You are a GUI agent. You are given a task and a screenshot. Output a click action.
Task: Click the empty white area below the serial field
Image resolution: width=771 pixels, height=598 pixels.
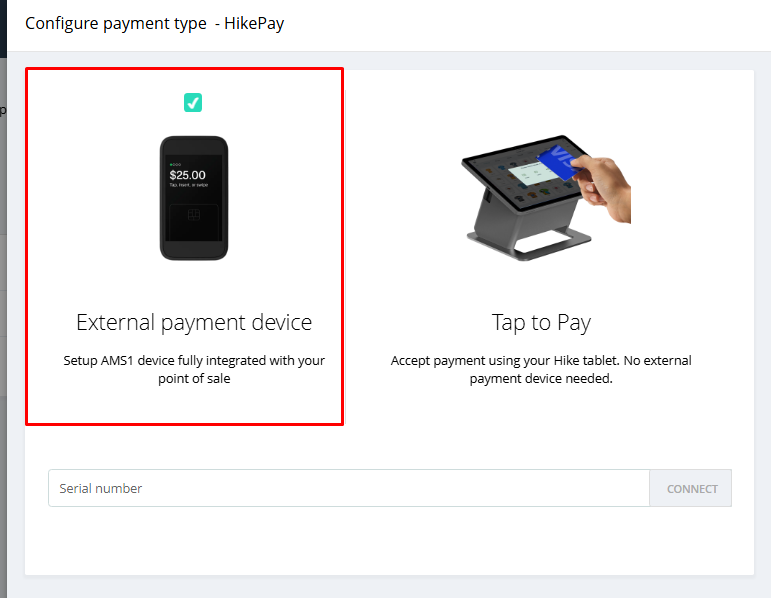pyautogui.click(x=389, y=541)
